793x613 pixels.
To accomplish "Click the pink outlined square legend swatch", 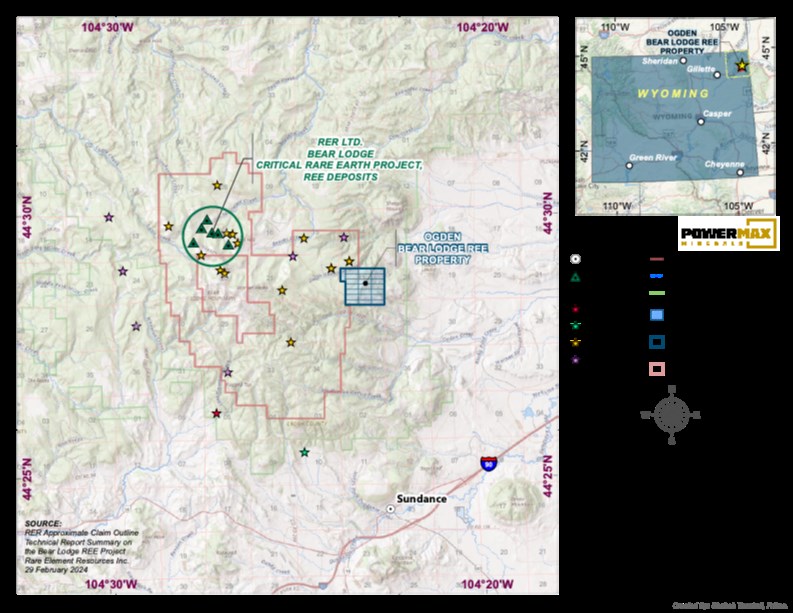I will click(657, 369).
